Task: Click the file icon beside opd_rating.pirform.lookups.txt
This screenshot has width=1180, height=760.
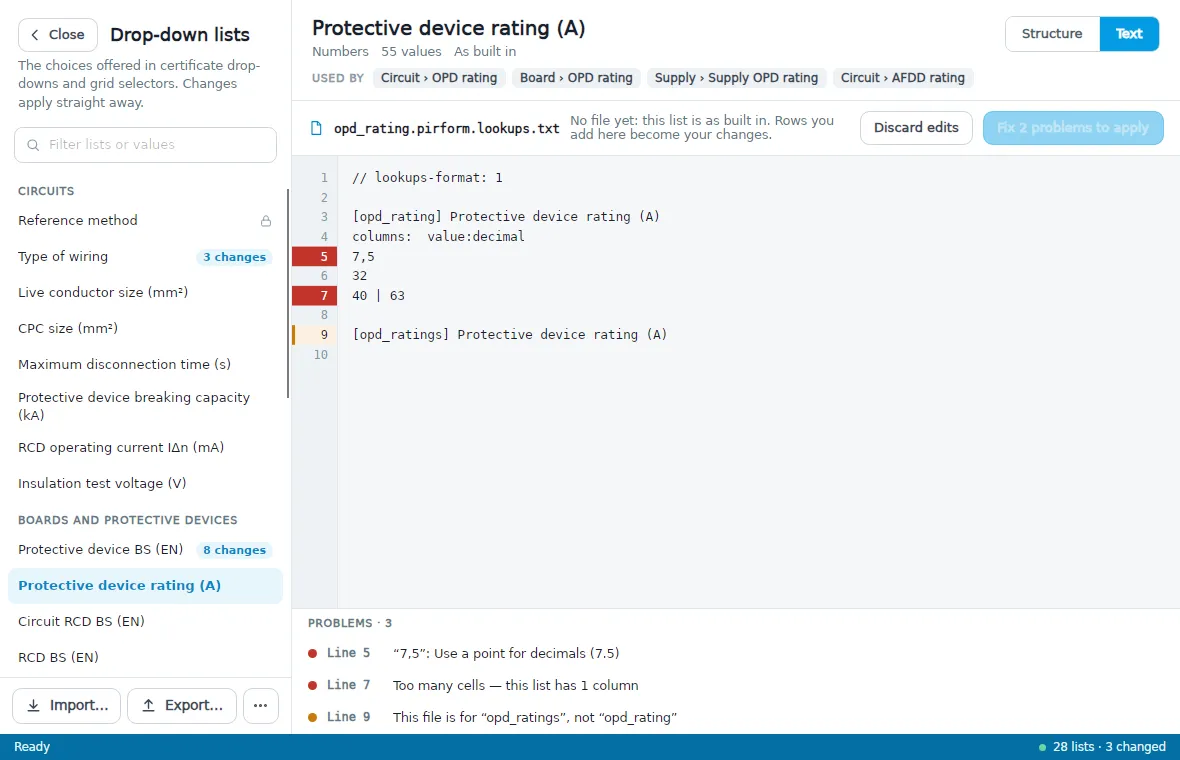Action: point(317,128)
